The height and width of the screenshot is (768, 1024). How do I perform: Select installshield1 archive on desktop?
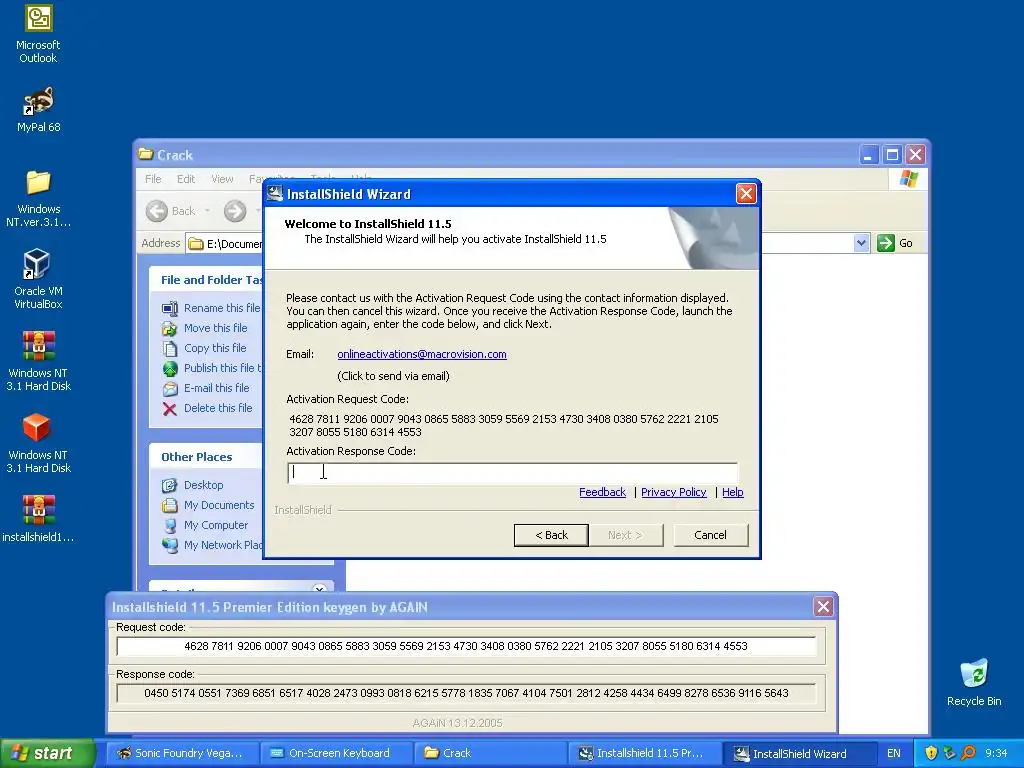click(38, 519)
